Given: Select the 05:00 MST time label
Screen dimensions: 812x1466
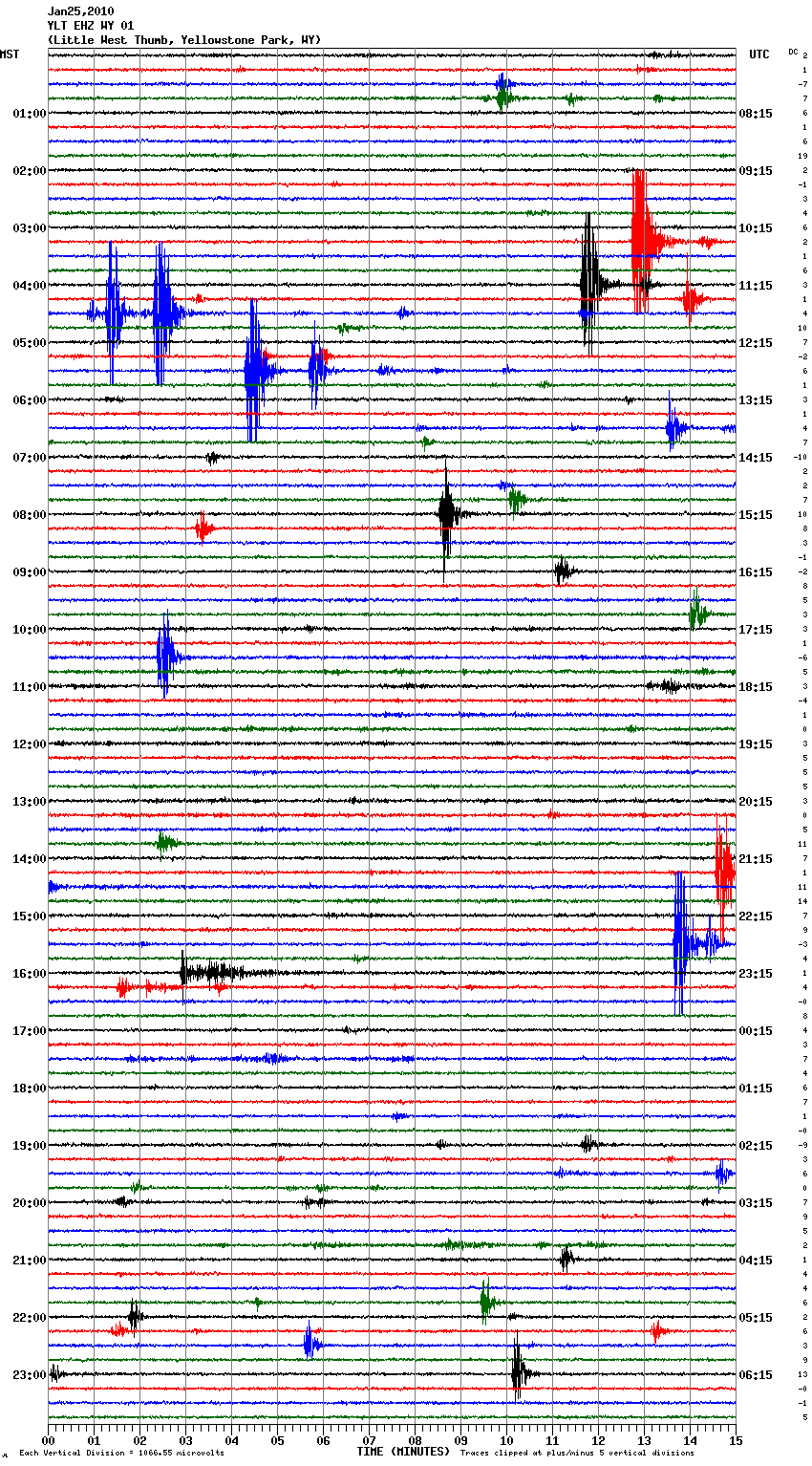Looking at the screenshot, I should click(29, 343).
